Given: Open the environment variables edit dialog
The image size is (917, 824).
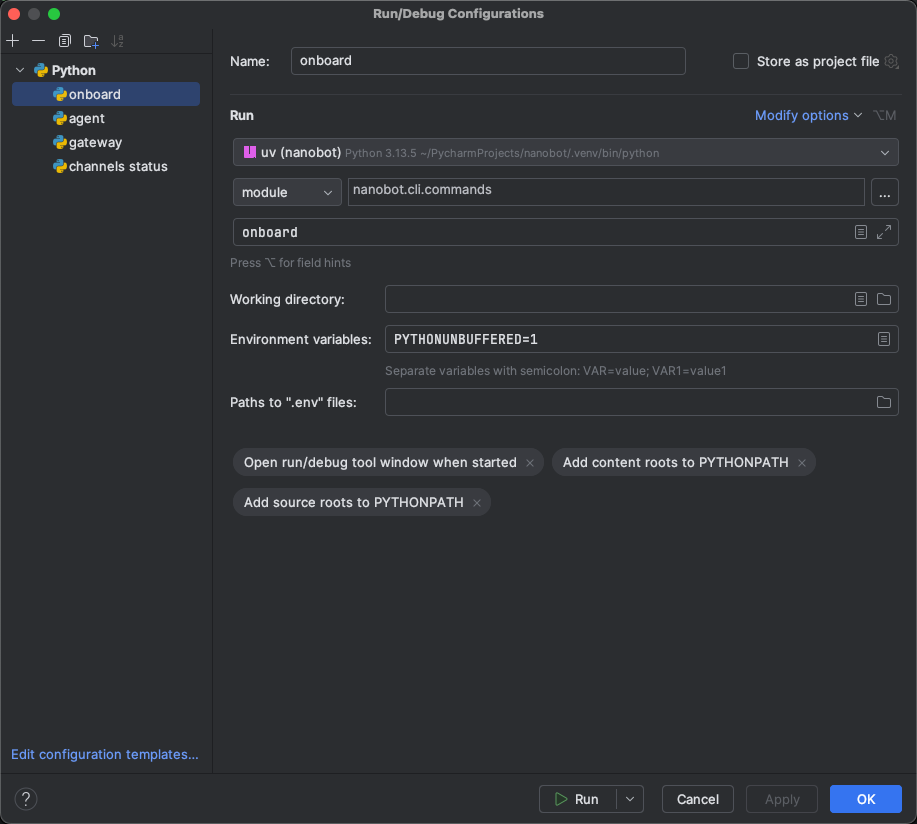Looking at the screenshot, I should point(884,339).
